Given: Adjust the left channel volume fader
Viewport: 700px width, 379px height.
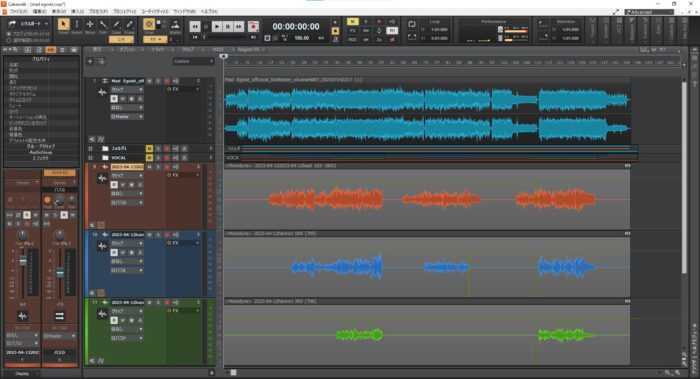Looking at the screenshot, I should click(x=23, y=261).
